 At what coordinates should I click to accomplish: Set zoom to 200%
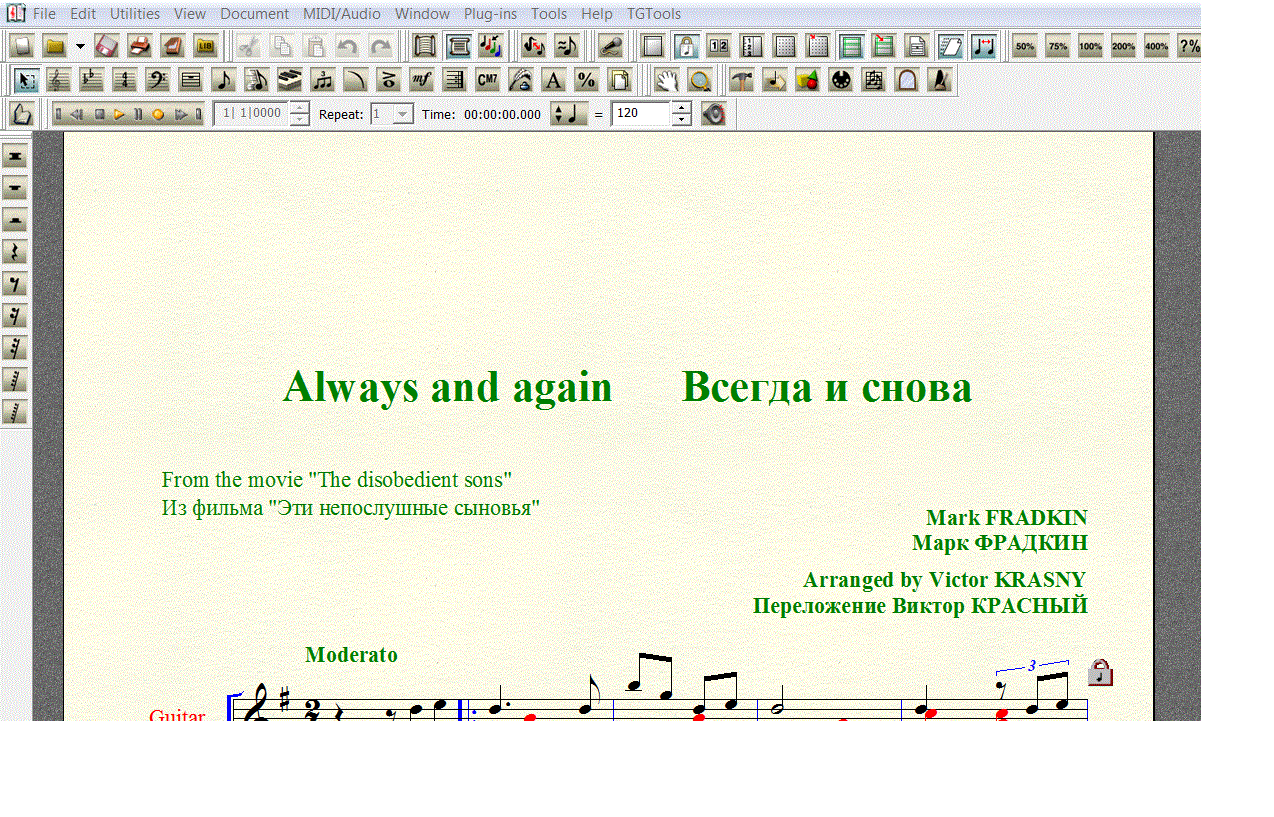click(x=1124, y=46)
